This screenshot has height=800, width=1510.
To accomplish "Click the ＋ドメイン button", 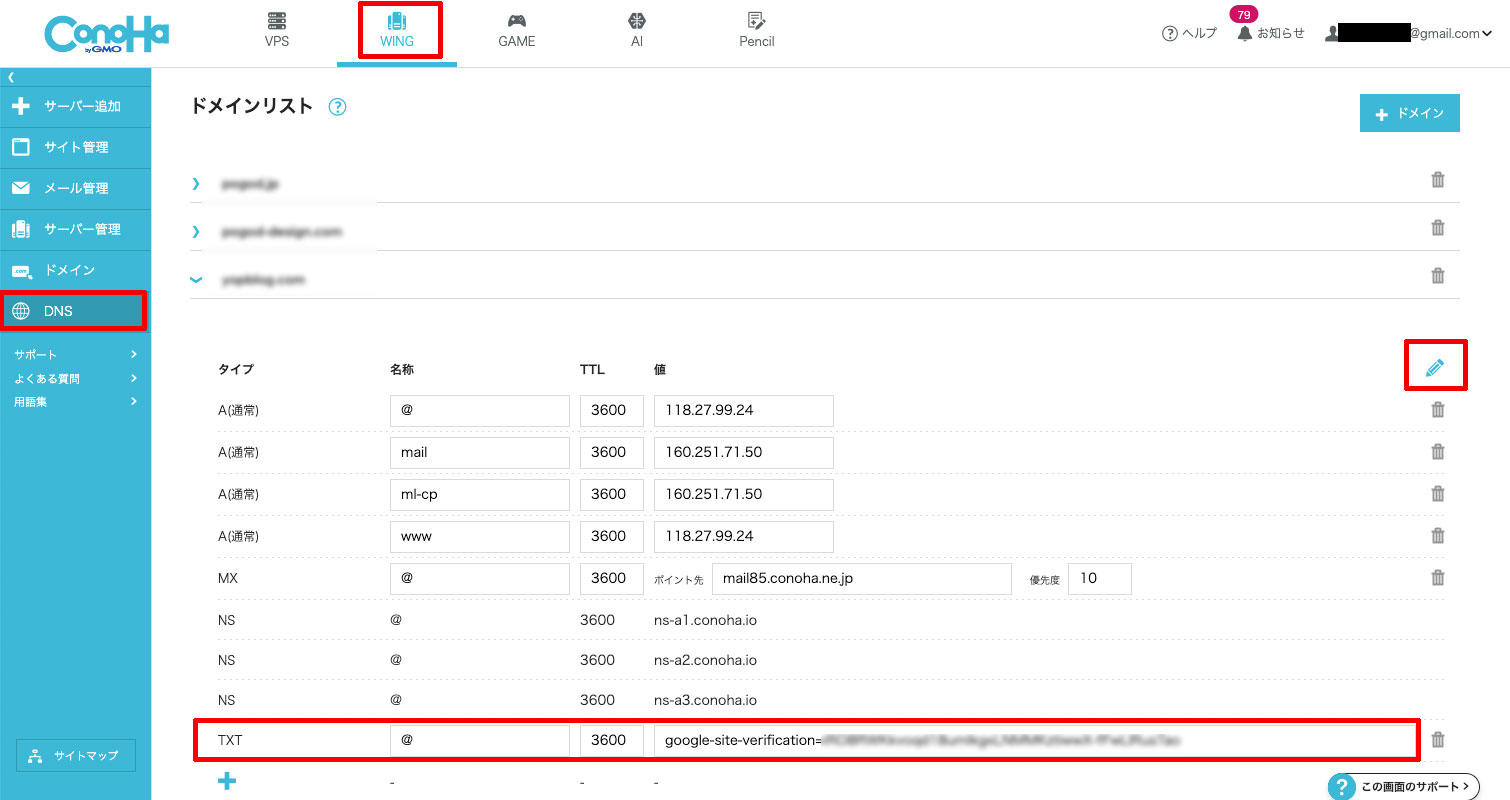I will (1409, 114).
